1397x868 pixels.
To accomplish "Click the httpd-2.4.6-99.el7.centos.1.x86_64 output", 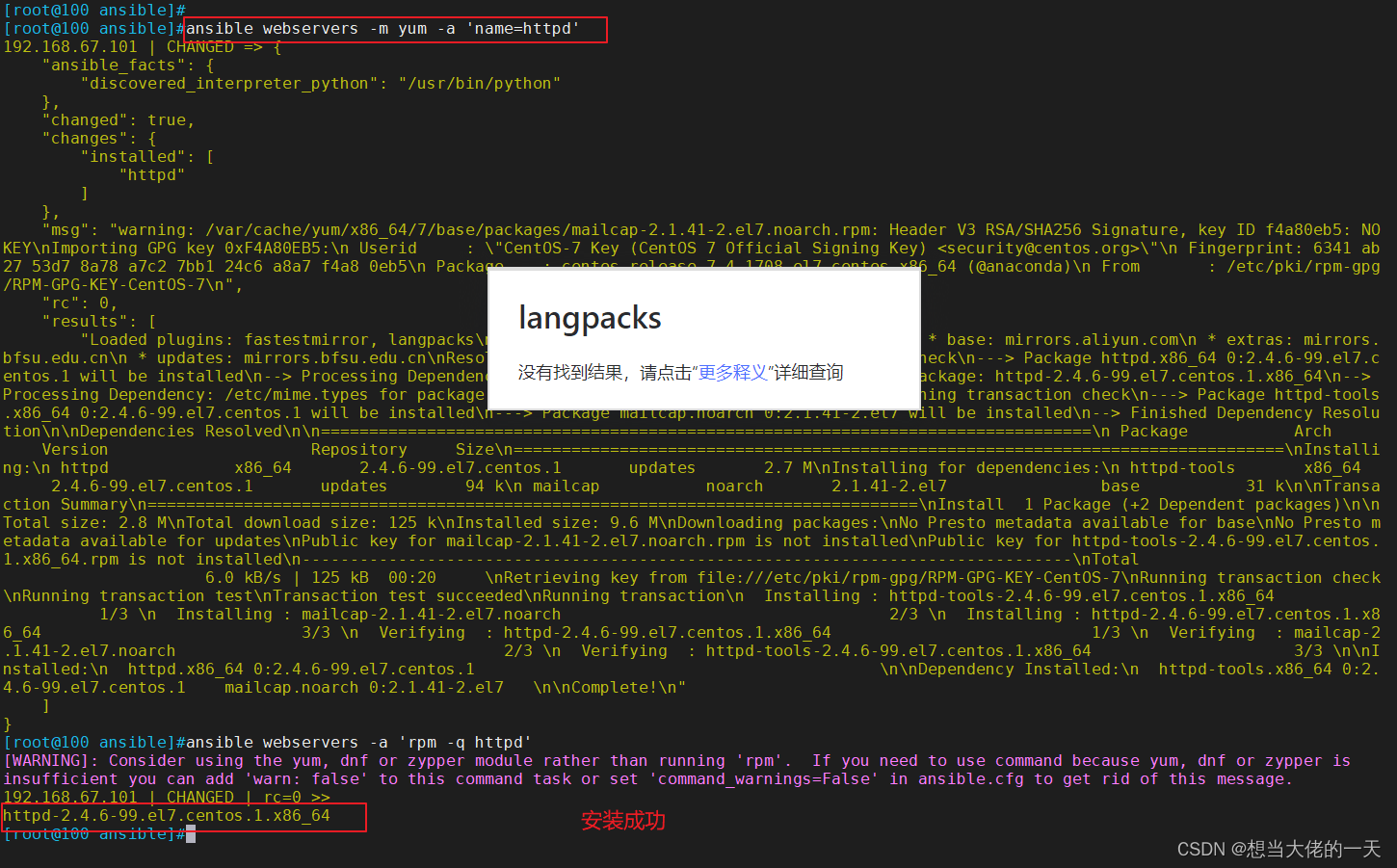I will pyautogui.click(x=167, y=816).
